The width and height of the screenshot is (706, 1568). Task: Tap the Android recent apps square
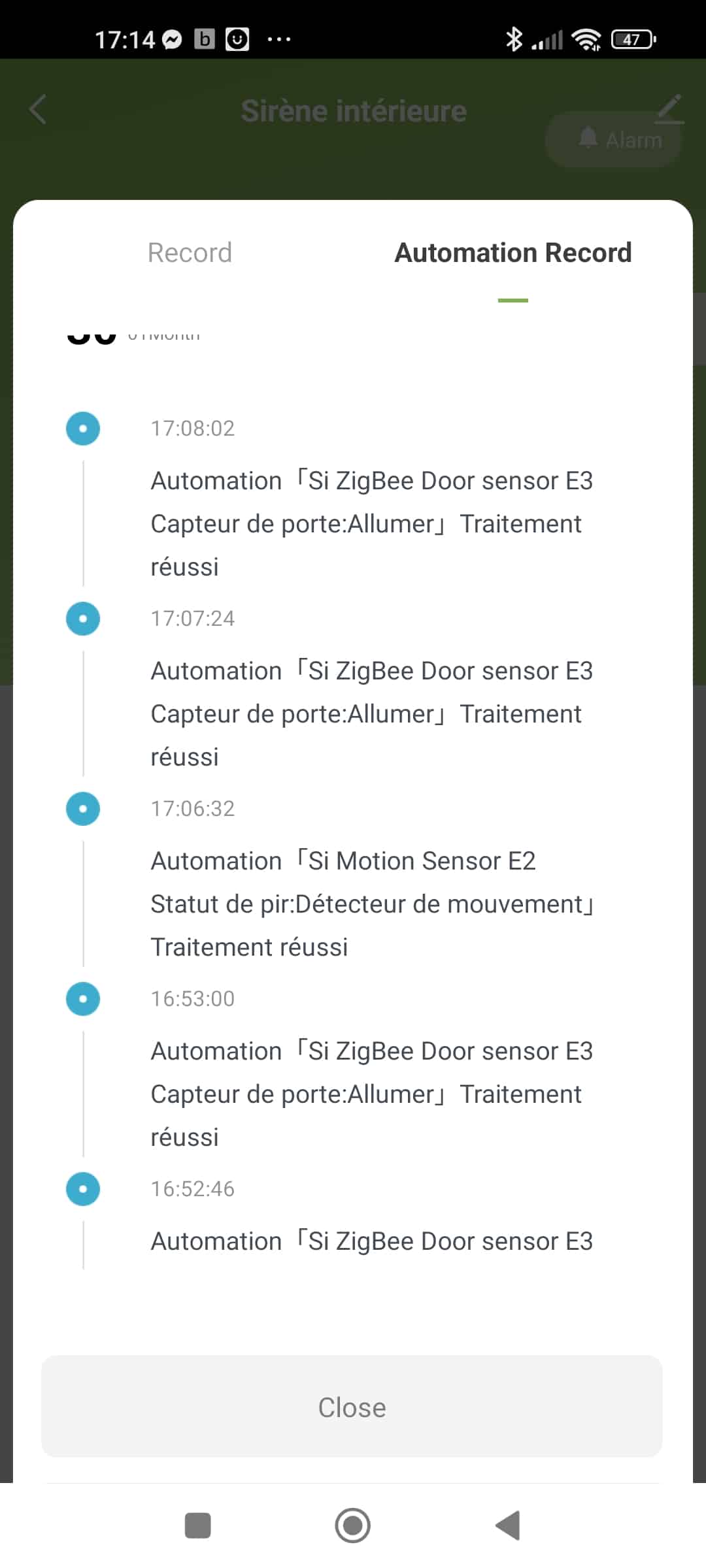[197, 1526]
